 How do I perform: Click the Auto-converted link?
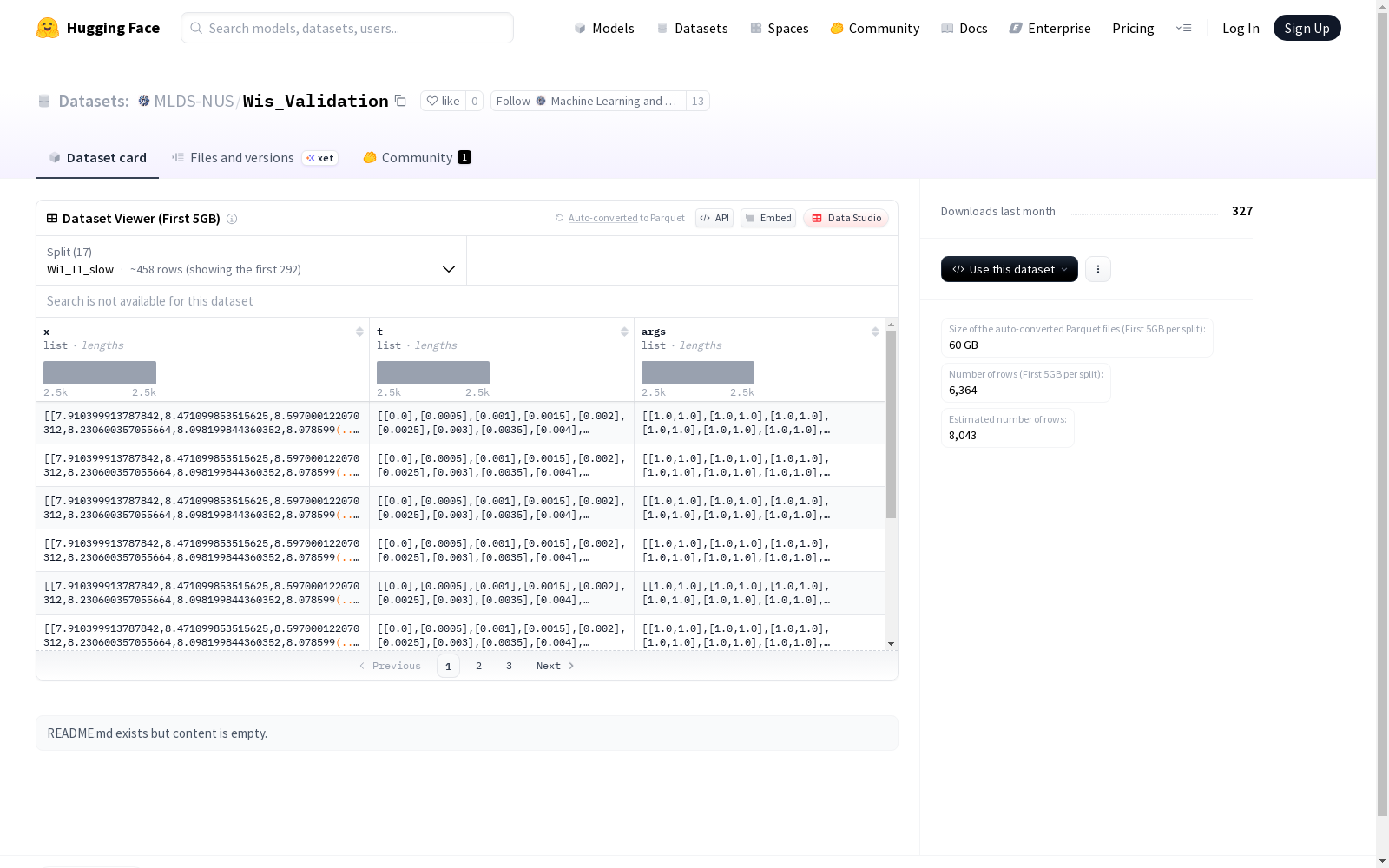(602, 218)
